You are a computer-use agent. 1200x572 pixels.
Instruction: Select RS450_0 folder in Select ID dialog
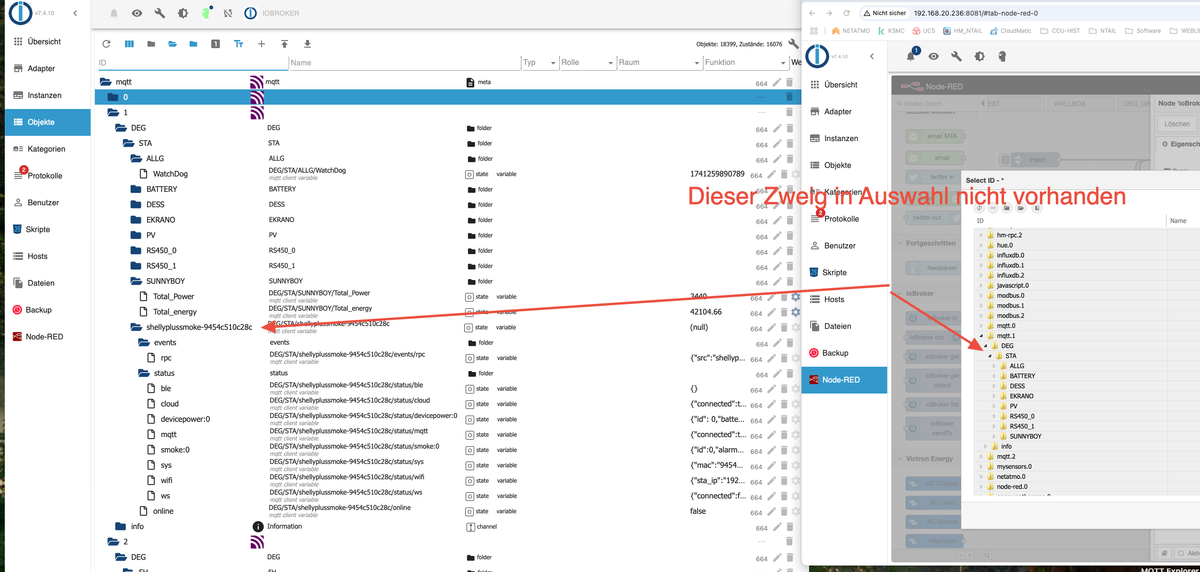click(1022, 416)
